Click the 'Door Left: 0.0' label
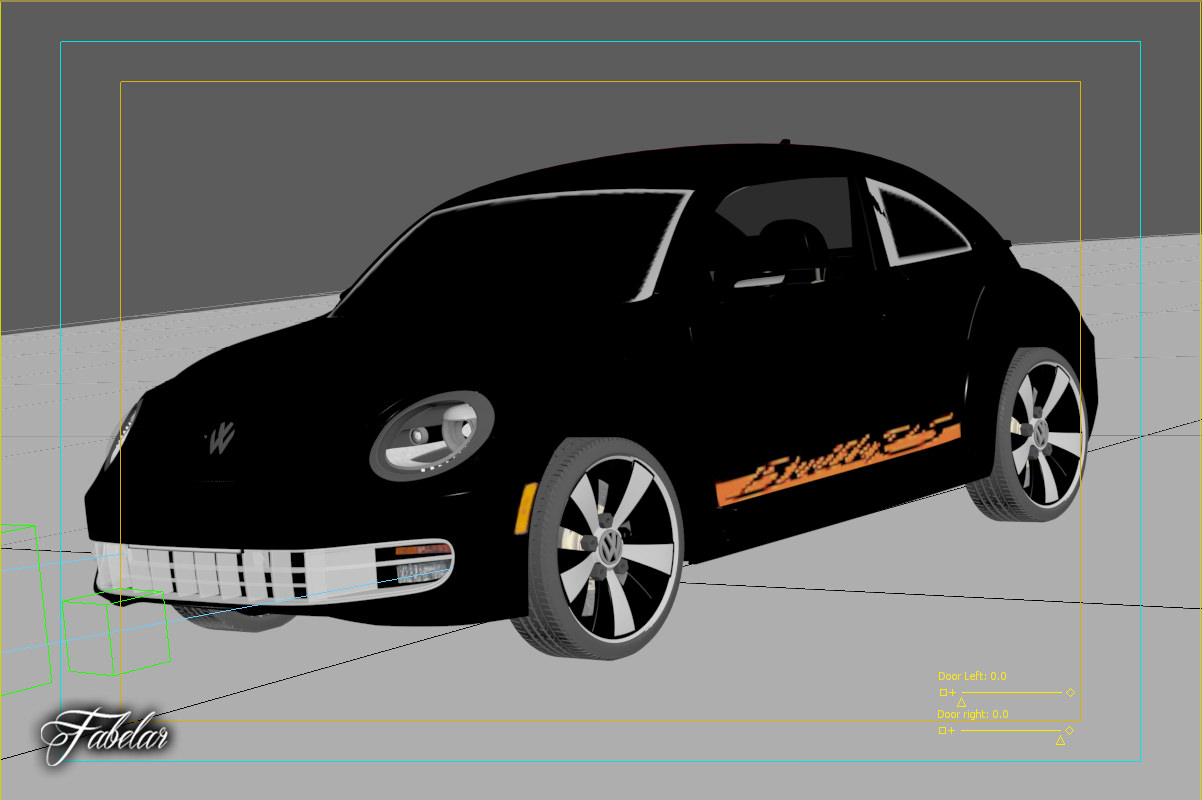 pyautogui.click(x=972, y=676)
